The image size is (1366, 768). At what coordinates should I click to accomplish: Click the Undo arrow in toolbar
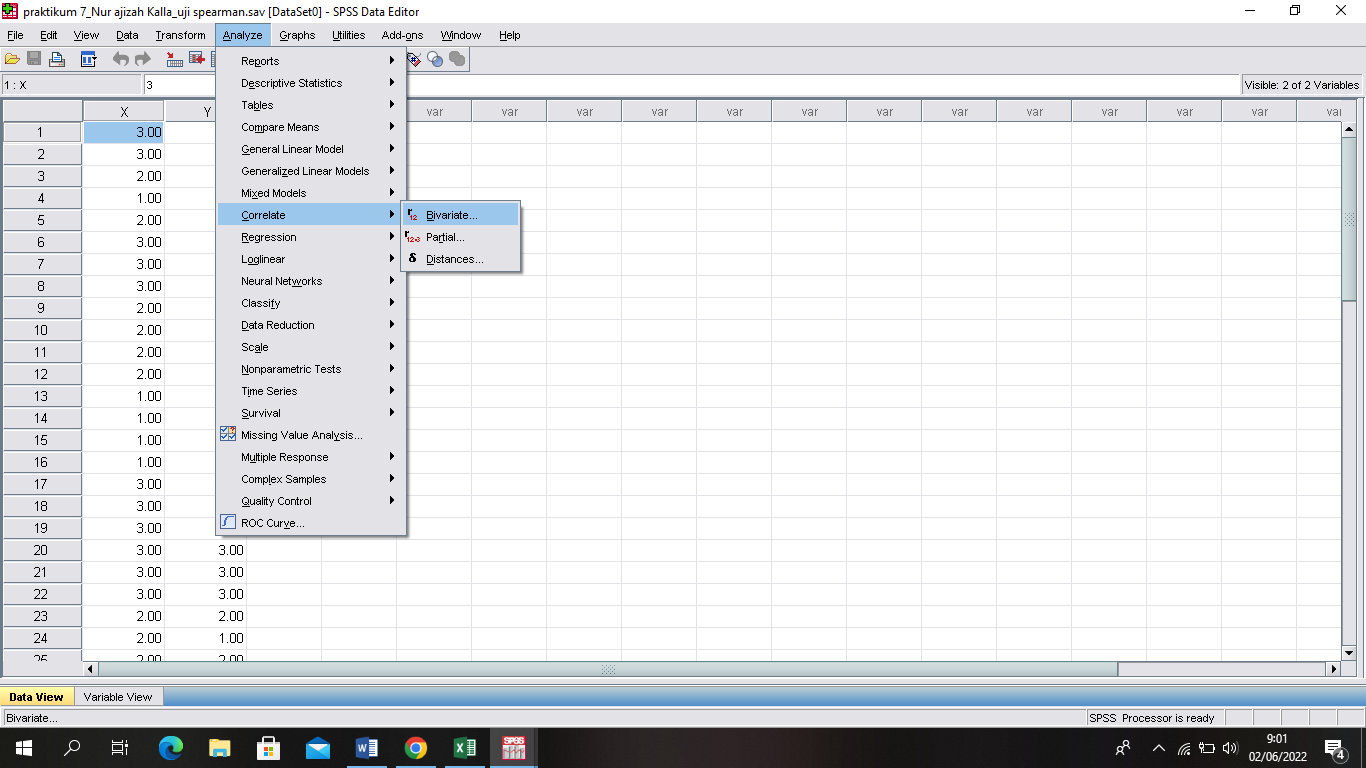121,59
